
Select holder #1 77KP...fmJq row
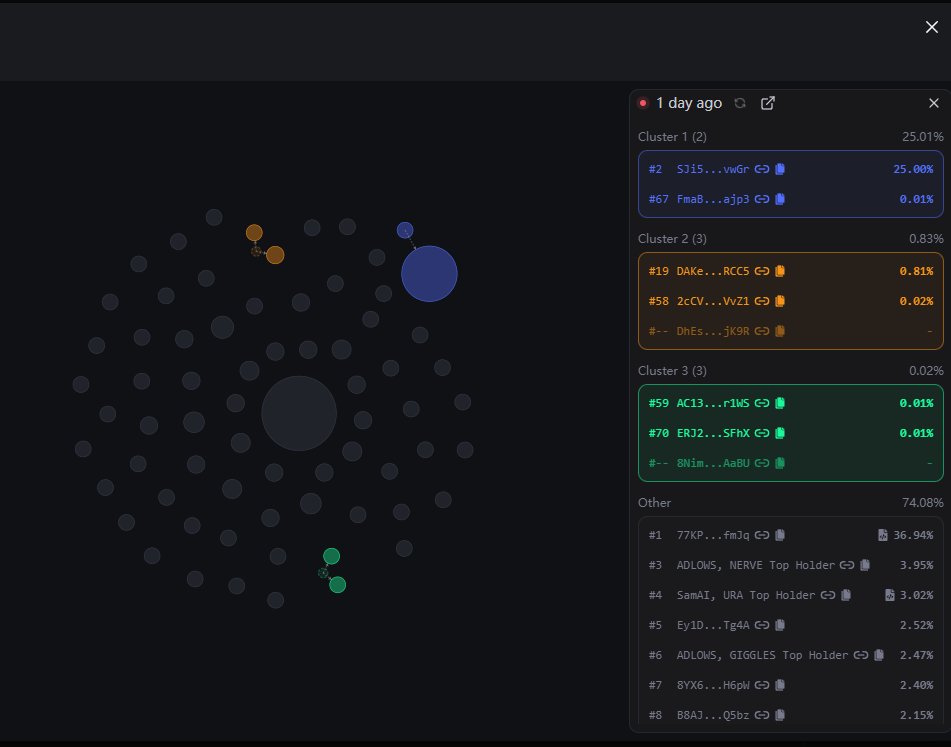[791, 535]
